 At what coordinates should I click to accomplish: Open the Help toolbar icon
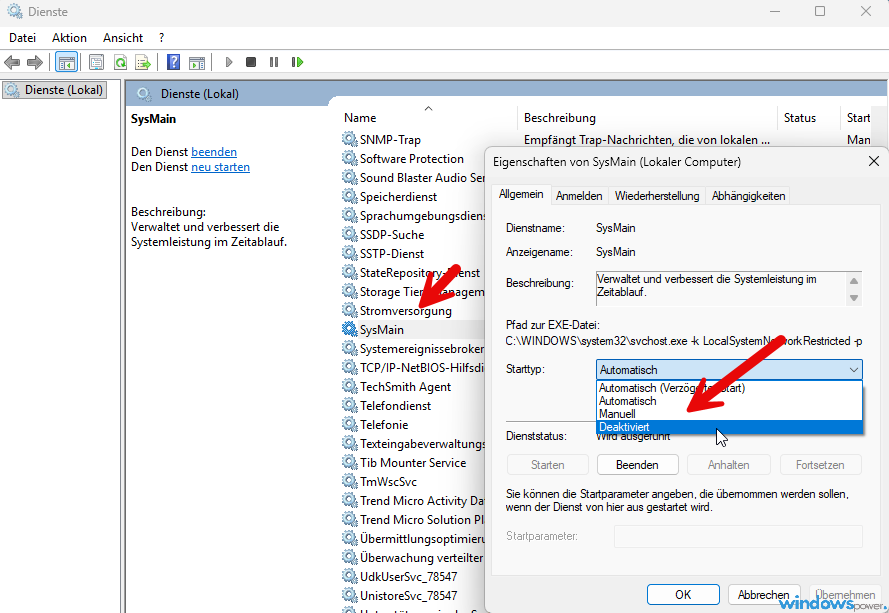pos(173,62)
